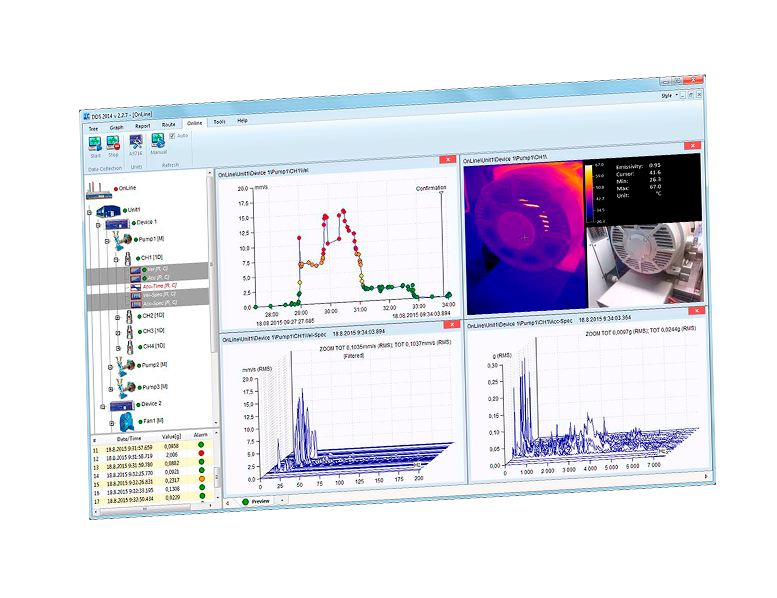Select the Pump1 machine icon
777x598 pixels.
(x=122, y=241)
